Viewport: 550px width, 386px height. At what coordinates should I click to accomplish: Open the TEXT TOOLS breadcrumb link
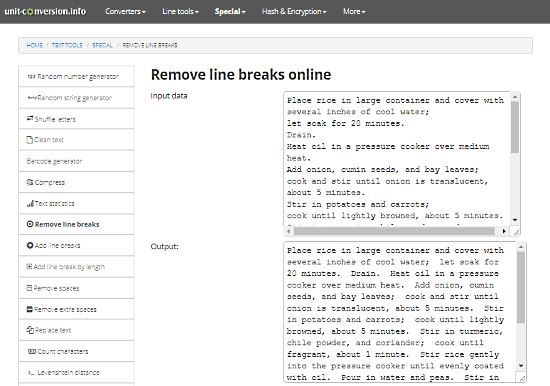[67, 45]
